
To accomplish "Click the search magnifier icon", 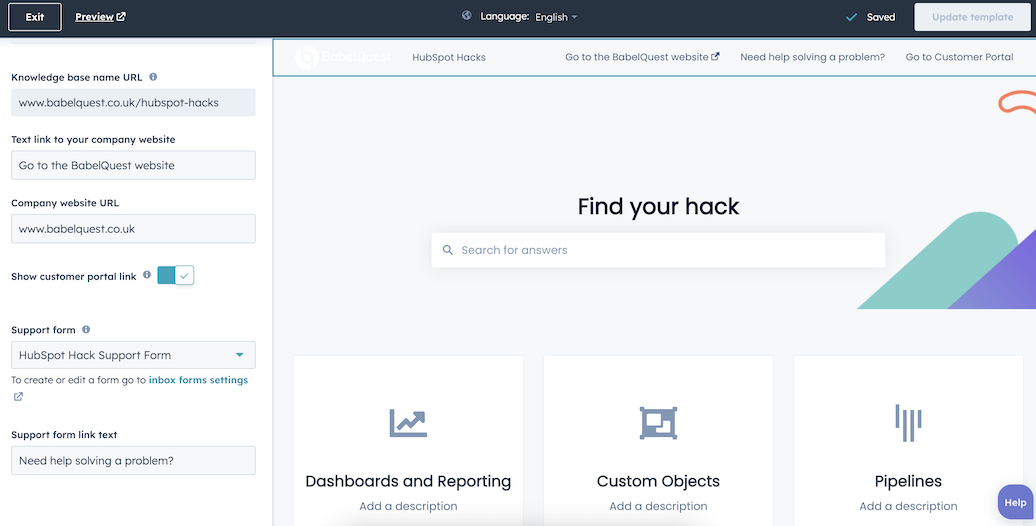I will click(447, 250).
